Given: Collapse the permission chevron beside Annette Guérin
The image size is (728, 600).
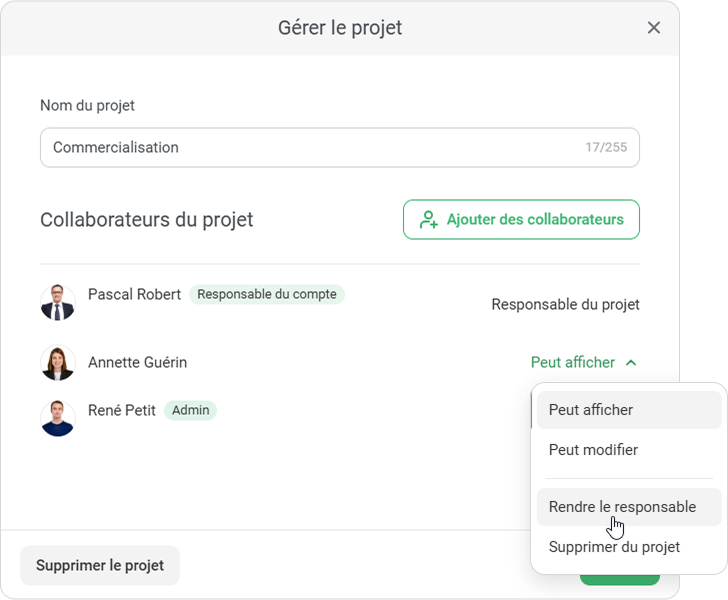Looking at the screenshot, I should [631, 363].
